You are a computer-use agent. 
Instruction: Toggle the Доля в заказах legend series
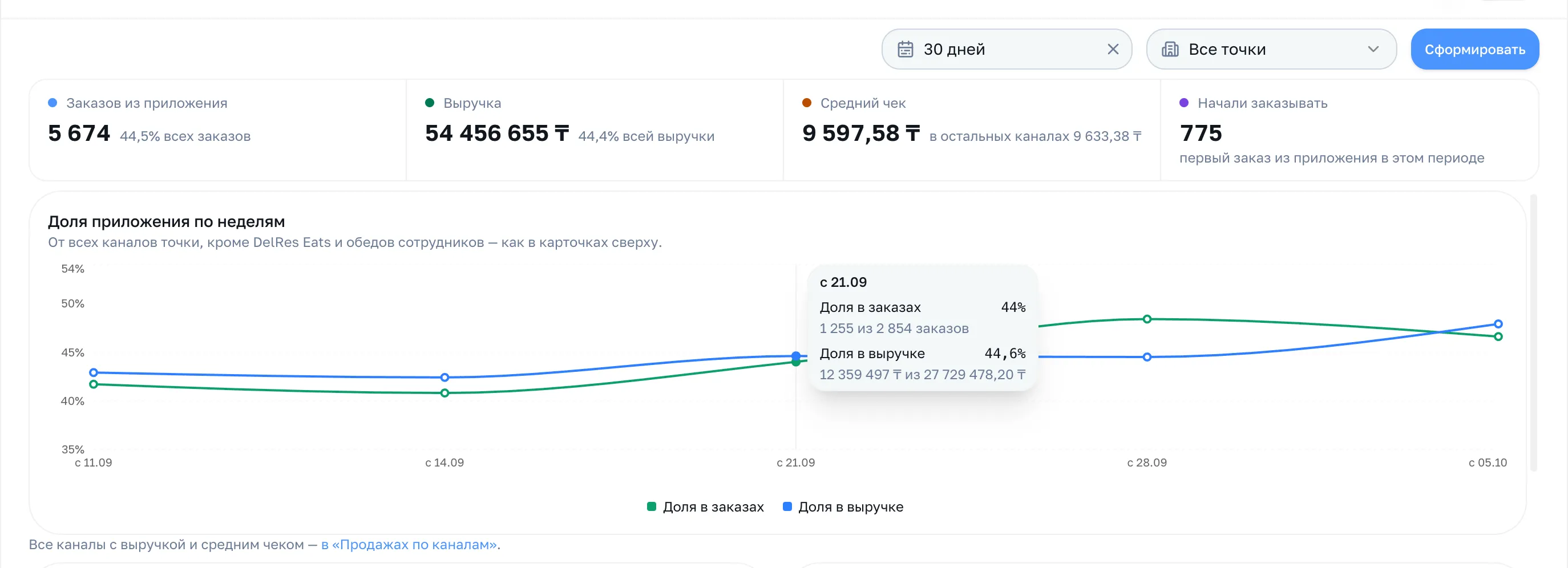pyautogui.click(x=705, y=506)
